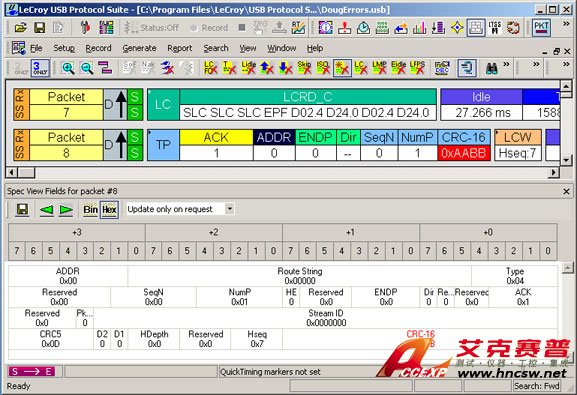Viewport: 577px width, 395px height.
Task: Go to previous packet with left green arrow
Action: [46, 210]
